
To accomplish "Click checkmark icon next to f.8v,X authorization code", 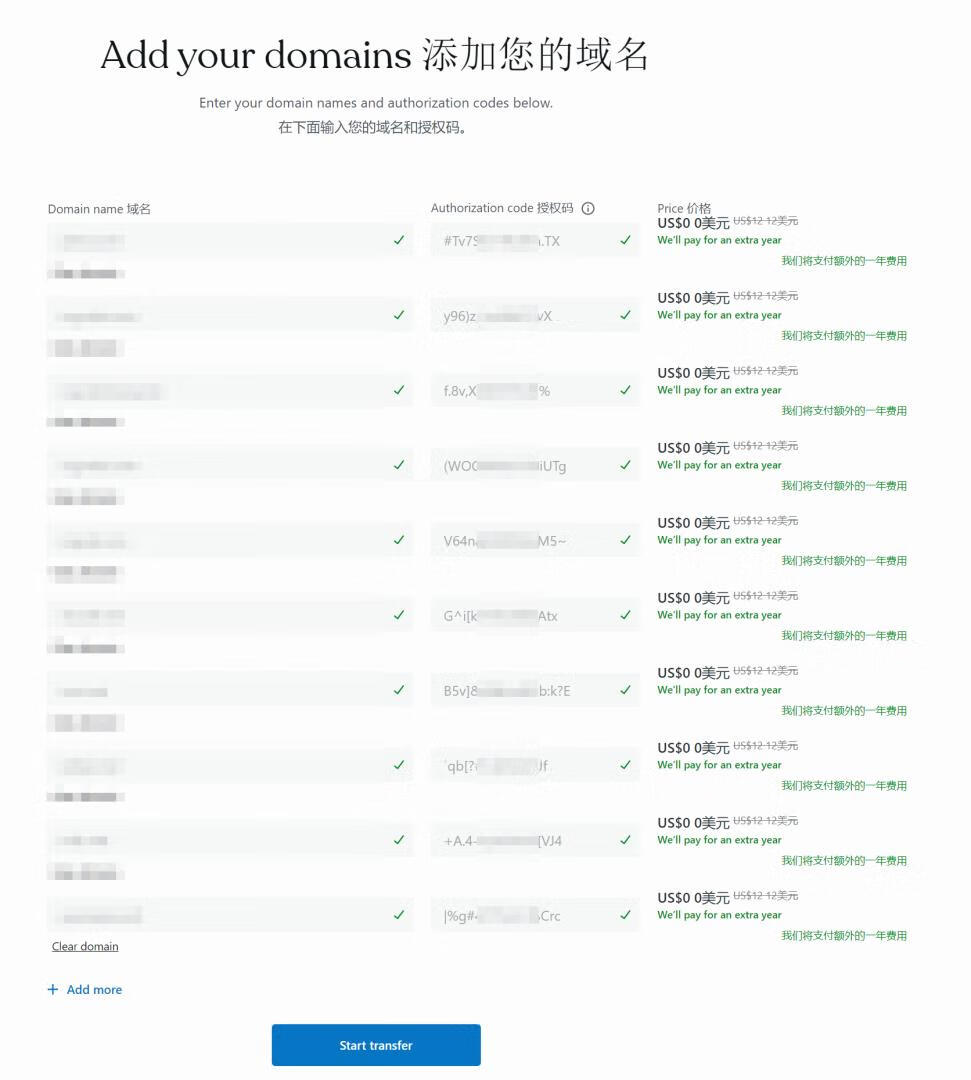I will click(626, 390).
